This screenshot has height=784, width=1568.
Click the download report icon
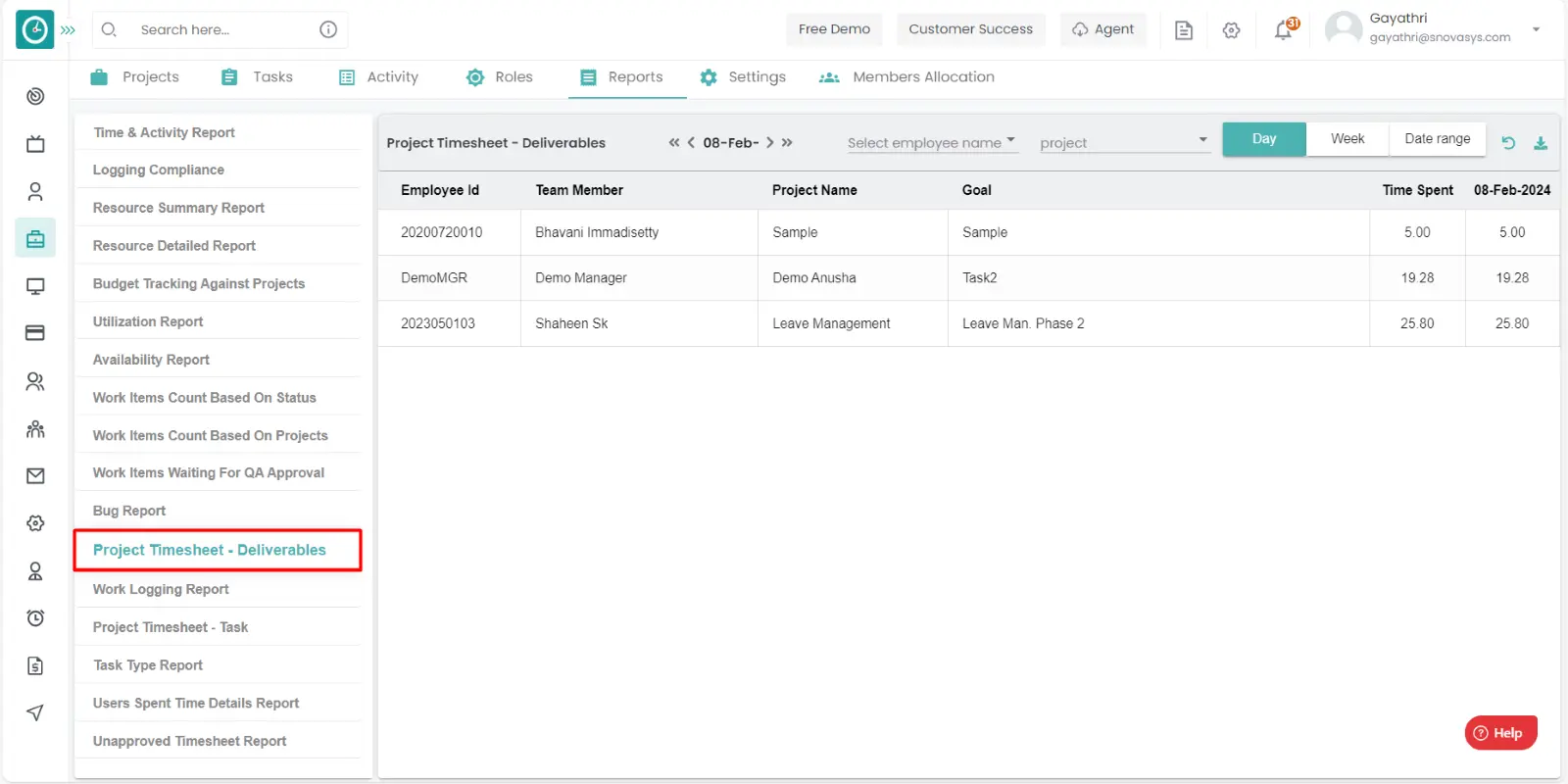pyautogui.click(x=1541, y=143)
